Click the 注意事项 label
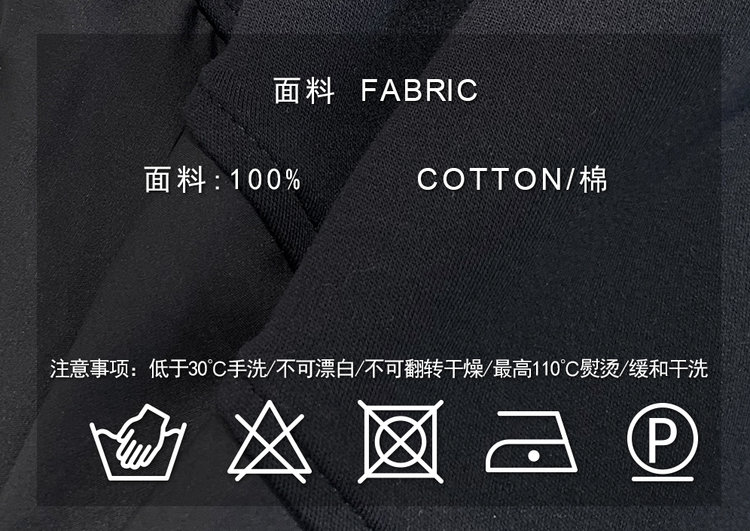750x531 pixels. [x=89, y=369]
